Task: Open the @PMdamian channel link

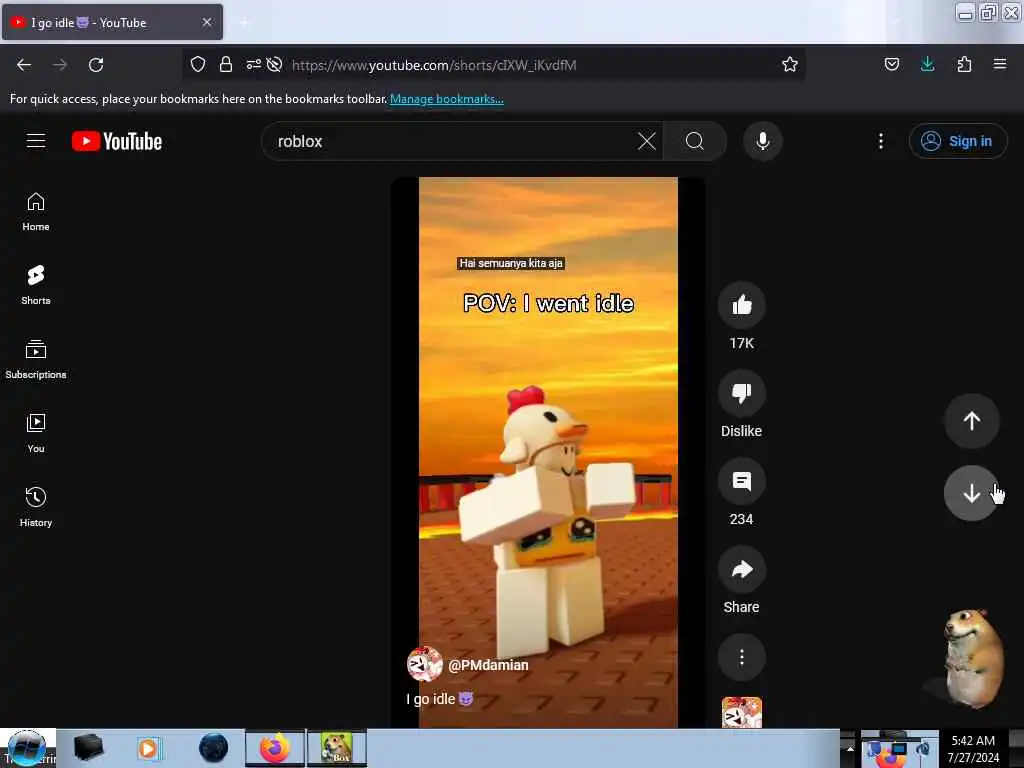Action: click(488, 665)
